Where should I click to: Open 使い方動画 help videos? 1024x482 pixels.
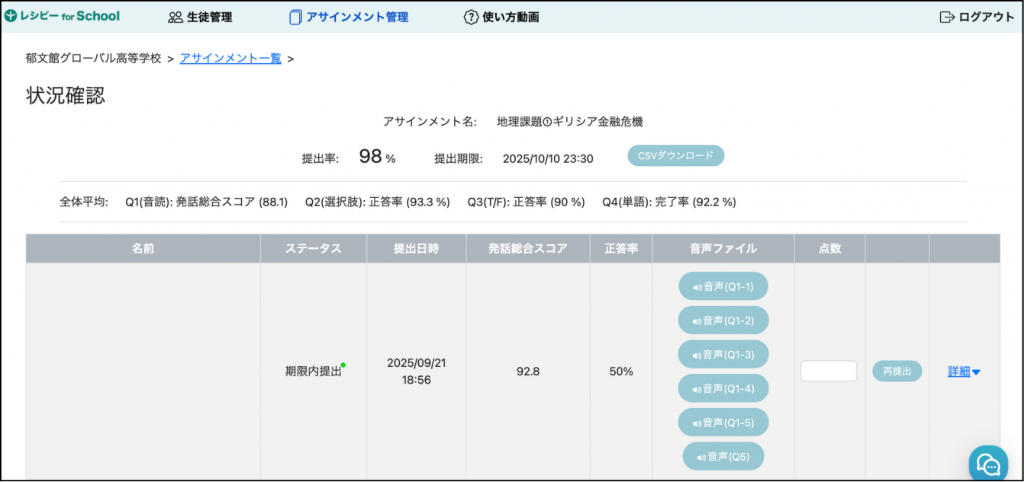pyautogui.click(x=501, y=17)
